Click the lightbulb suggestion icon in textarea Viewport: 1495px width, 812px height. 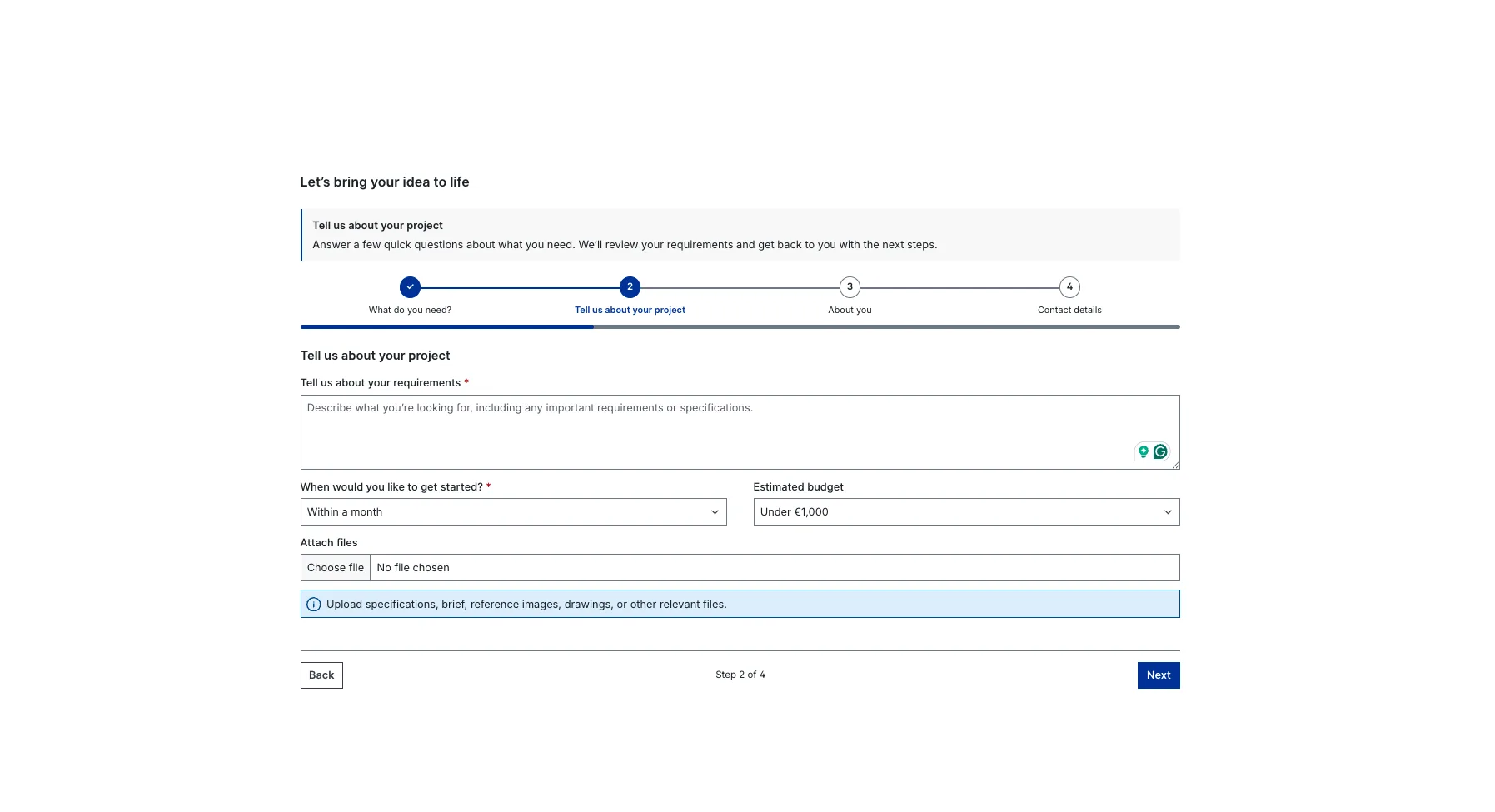point(1144,451)
